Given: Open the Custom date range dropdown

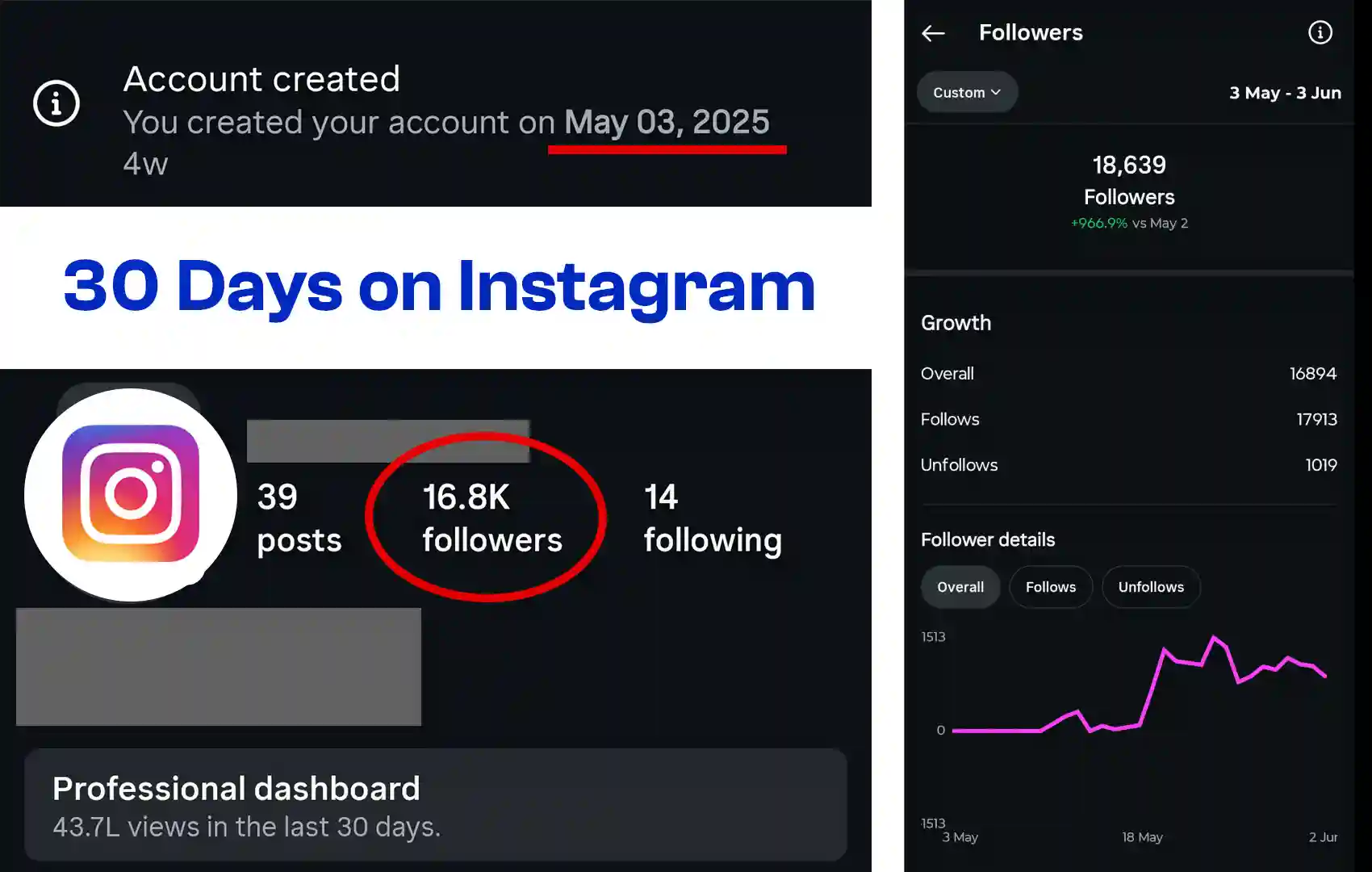Looking at the screenshot, I should click(966, 91).
